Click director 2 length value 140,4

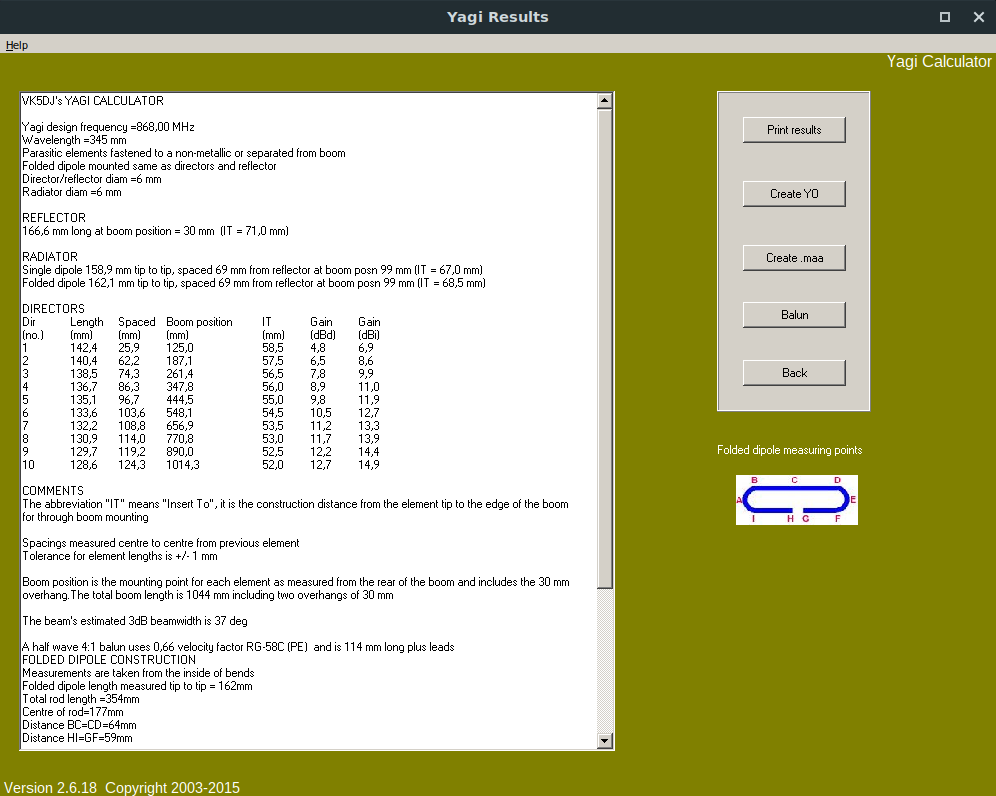click(x=83, y=361)
